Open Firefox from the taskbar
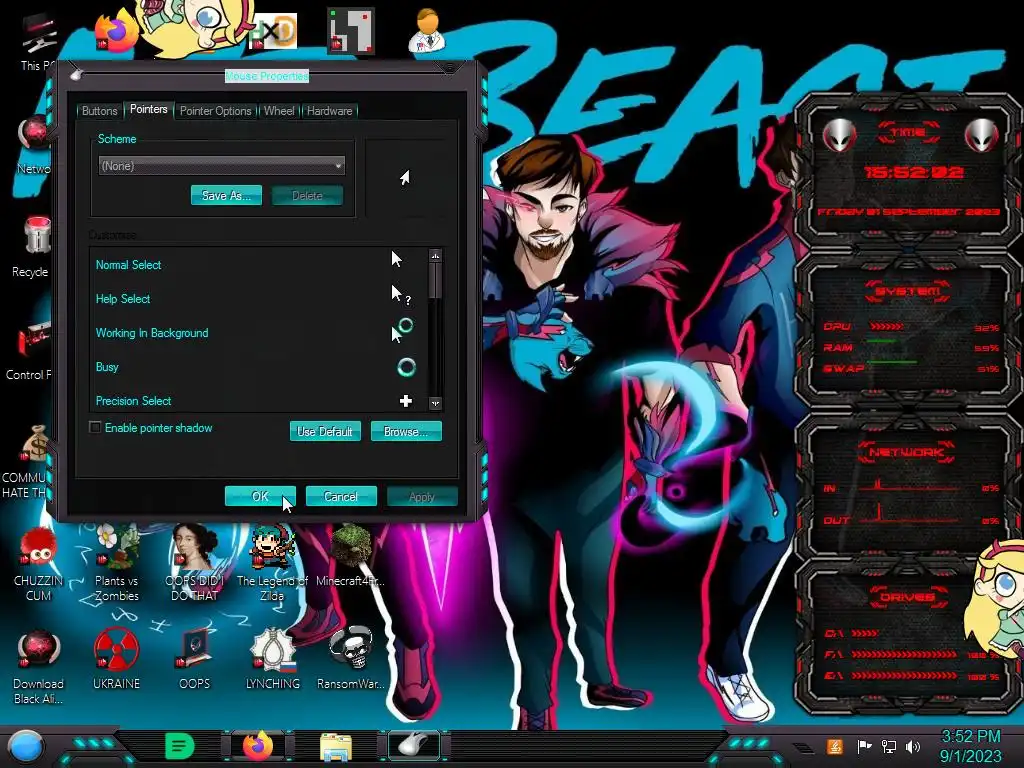 [x=257, y=746]
